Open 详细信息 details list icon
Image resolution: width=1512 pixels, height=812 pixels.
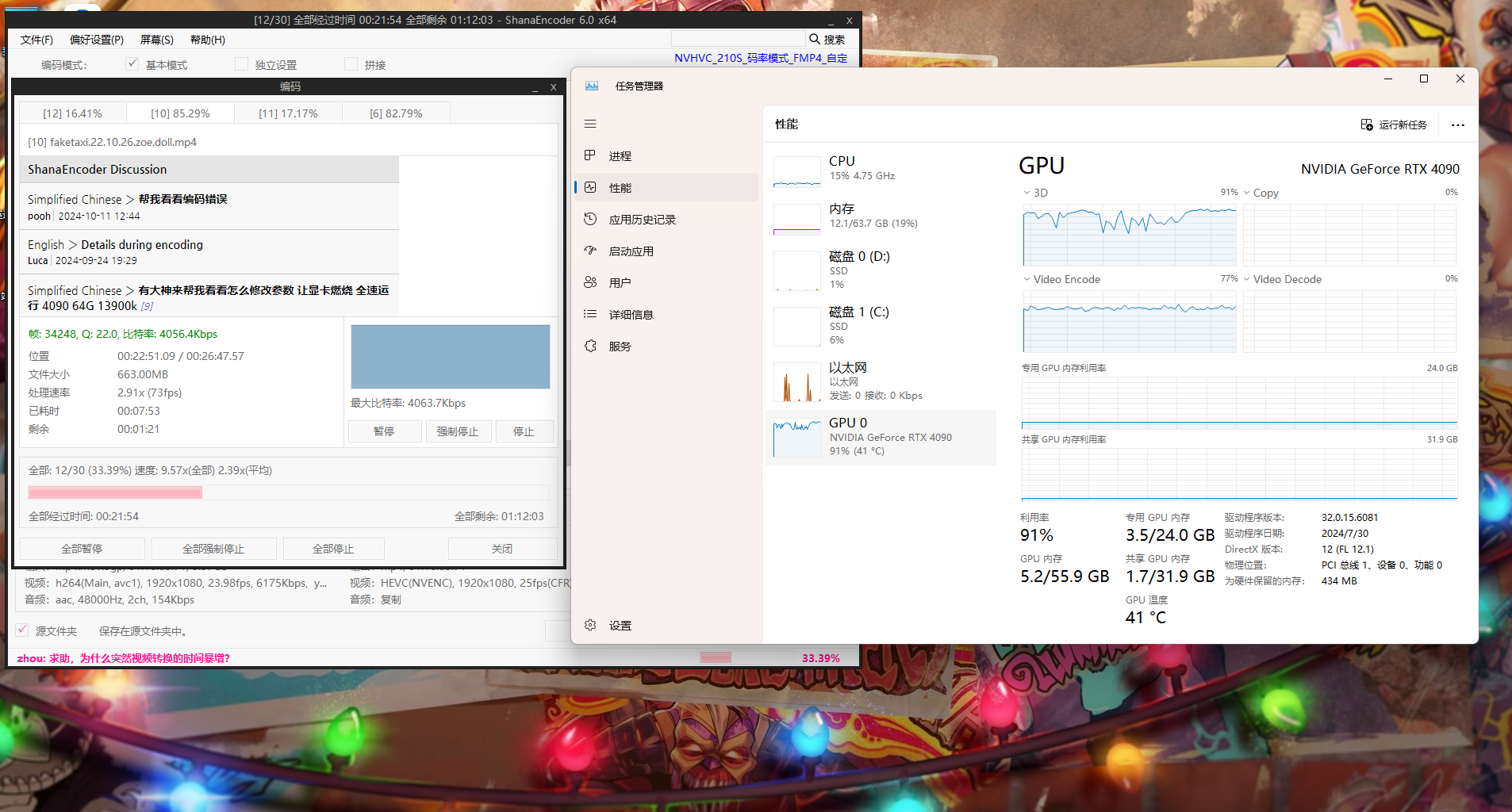click(x=590, y=314)
